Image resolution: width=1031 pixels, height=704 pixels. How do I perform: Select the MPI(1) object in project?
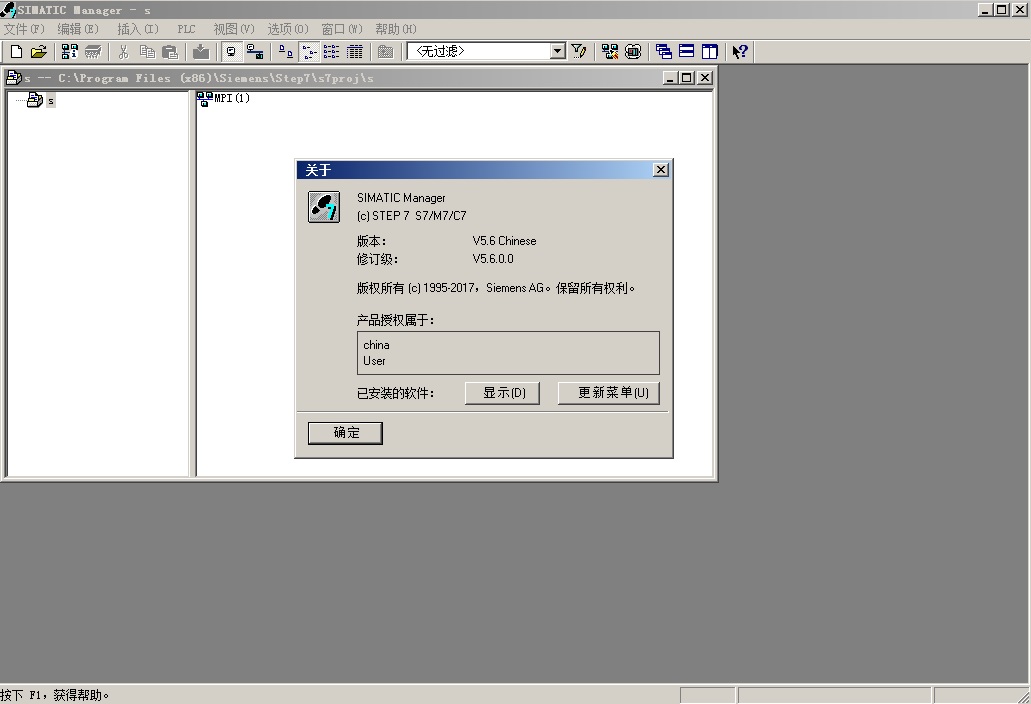click(231, 98)
